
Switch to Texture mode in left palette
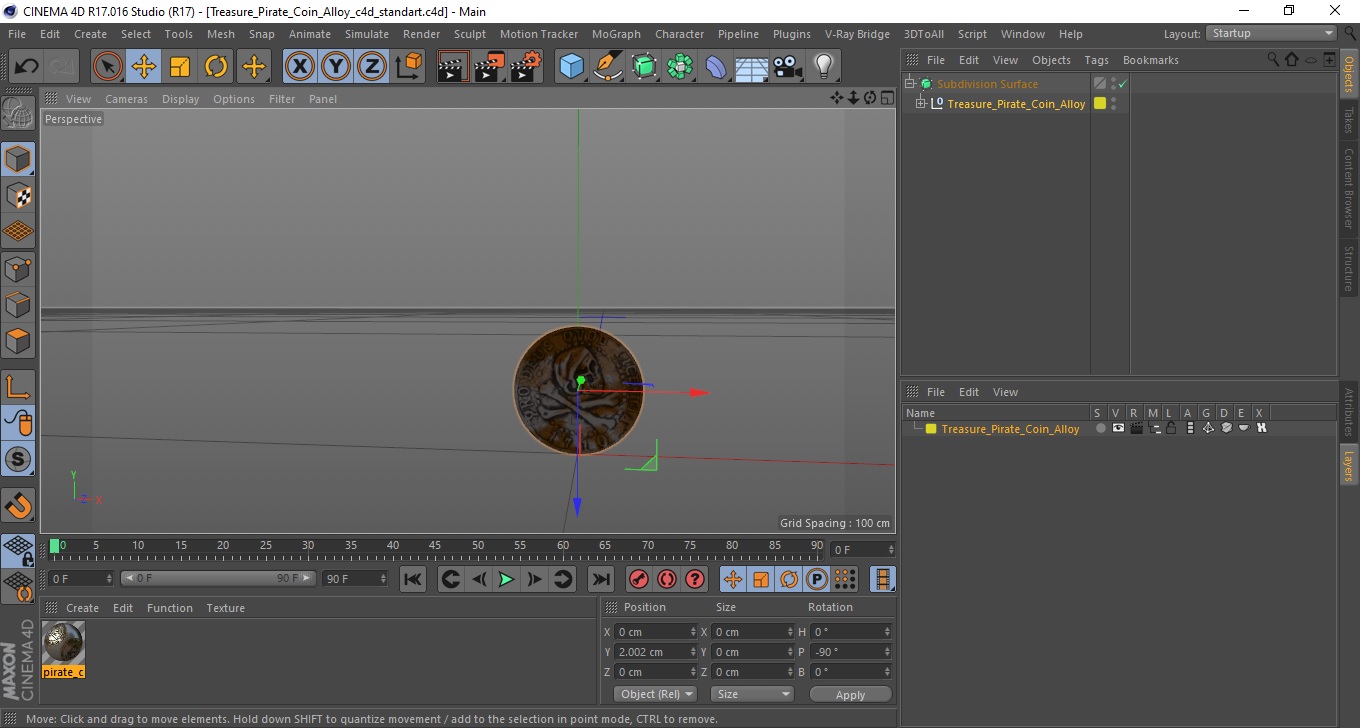click(x=18, y=196)
